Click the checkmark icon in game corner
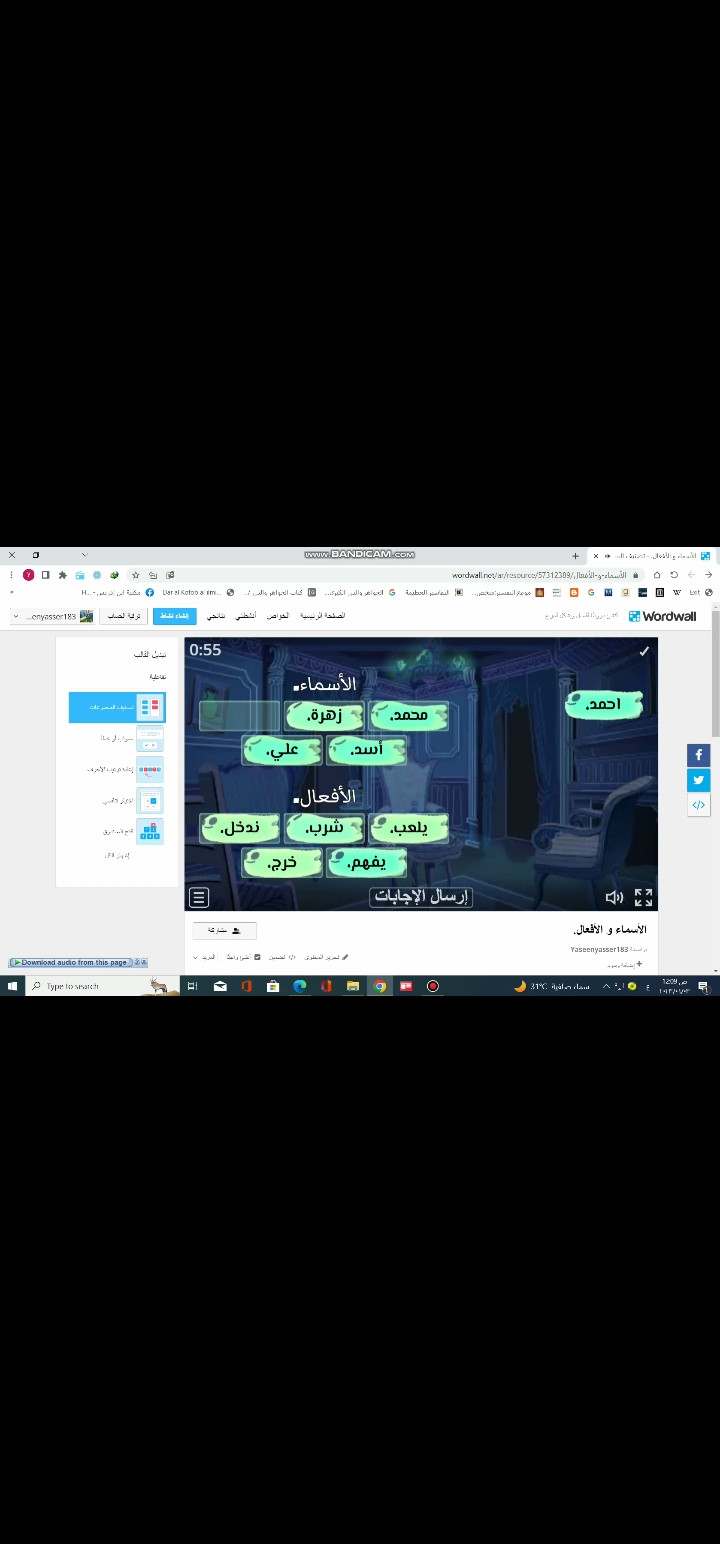Viewport: 720px width, 1544px height. click(x=644, y=651)
